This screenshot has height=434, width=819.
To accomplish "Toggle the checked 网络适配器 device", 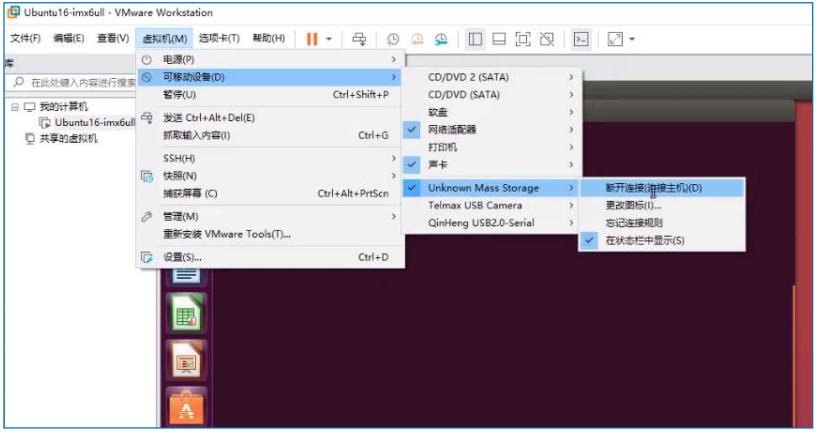I will point(492,130).
